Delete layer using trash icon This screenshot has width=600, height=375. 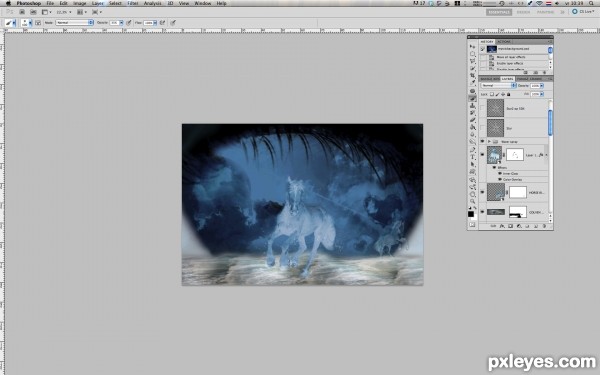[544, 226]
